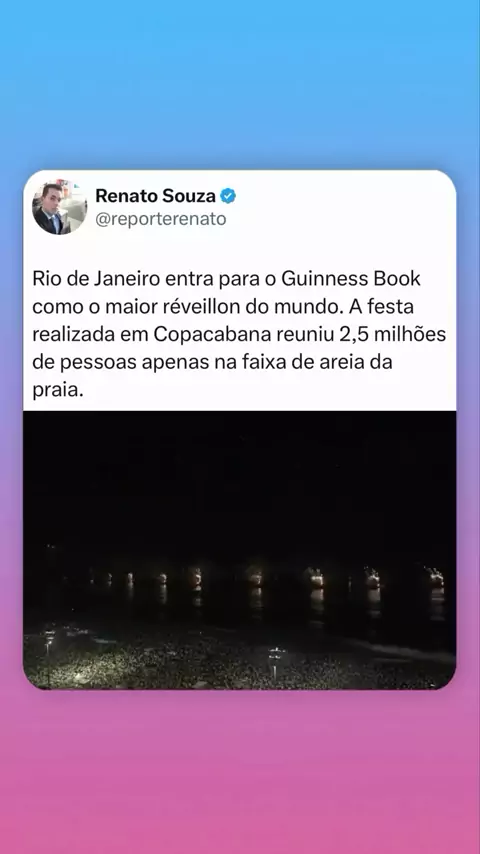Click the pink gradient area below the card

[x=240, y=773]
